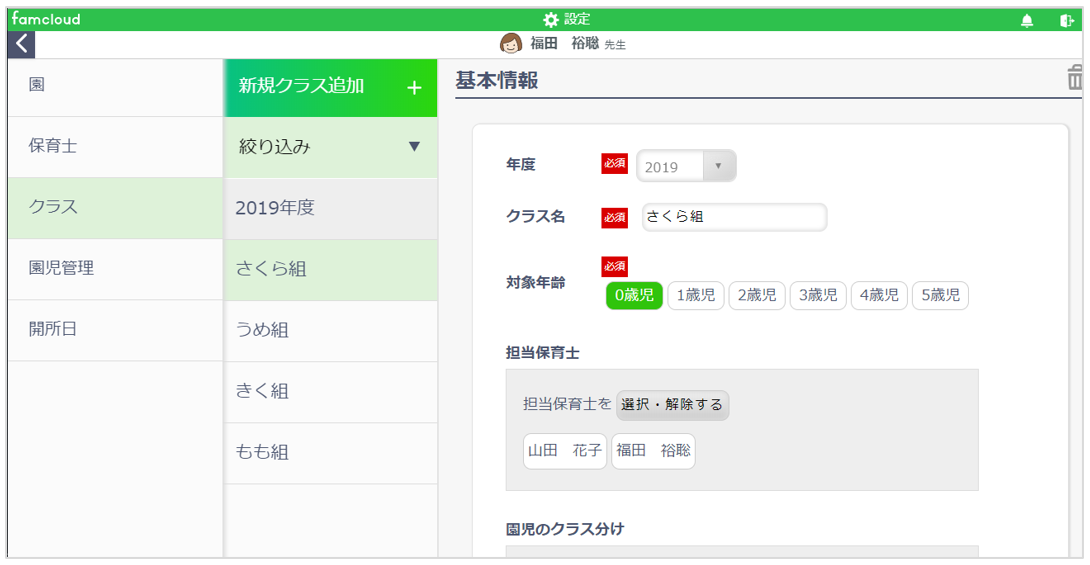Screen dimensions: 1090x565
Task: Click the plus icon to add class
Action: (414, 88)
